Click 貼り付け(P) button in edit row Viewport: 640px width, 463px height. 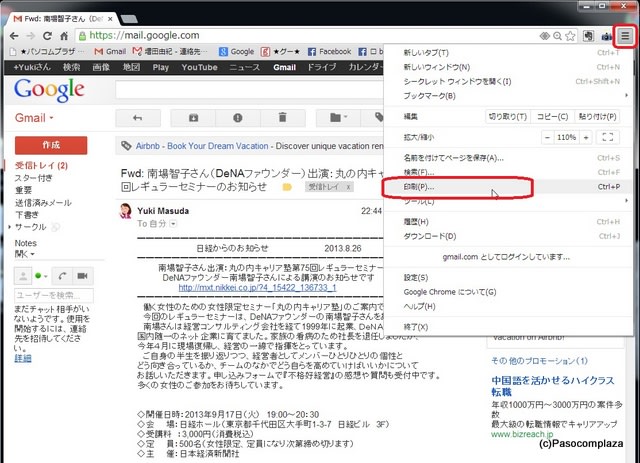[x=597, y=117]
